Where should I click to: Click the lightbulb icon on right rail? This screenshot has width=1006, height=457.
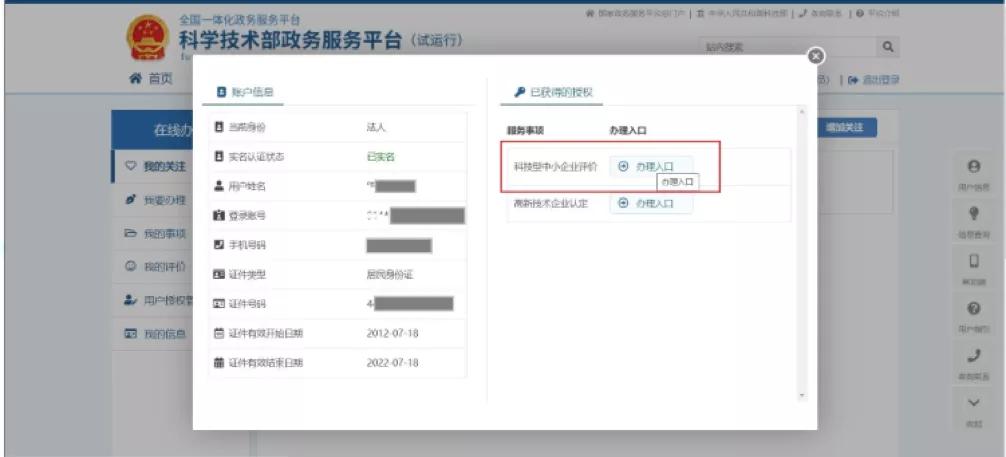click(973, 215)
